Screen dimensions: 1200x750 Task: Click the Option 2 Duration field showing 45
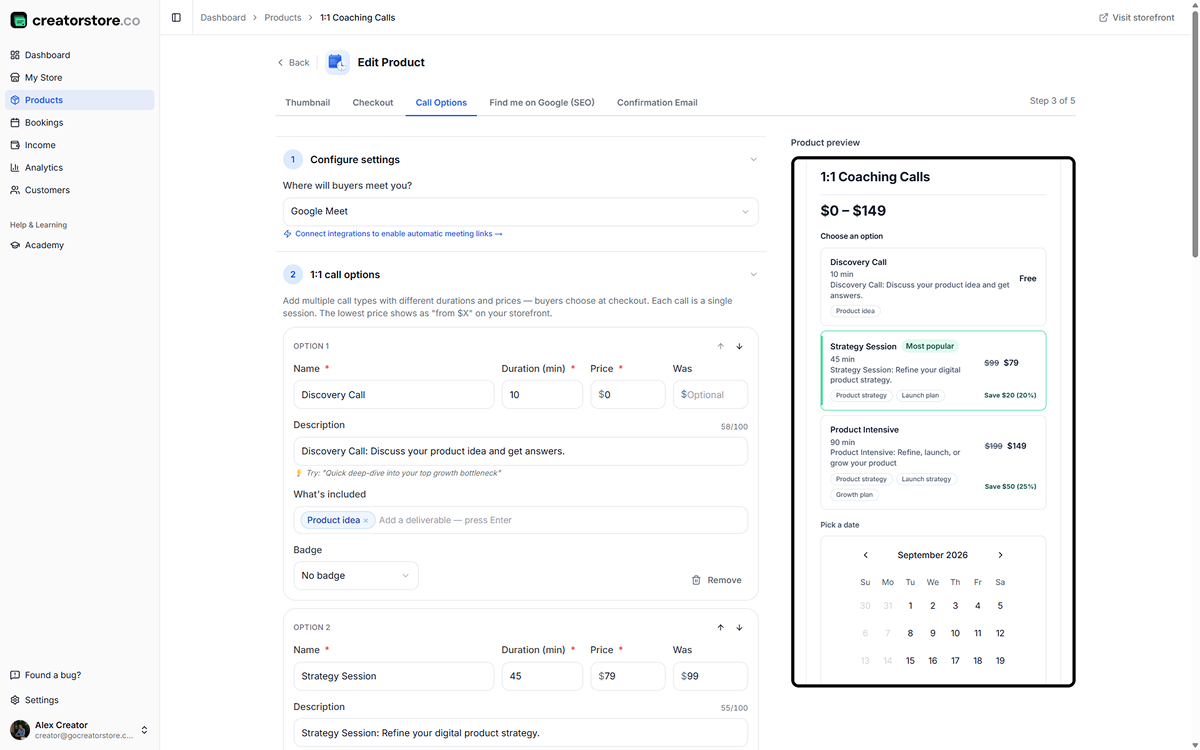pyautogui.click(x=542, y=676)
